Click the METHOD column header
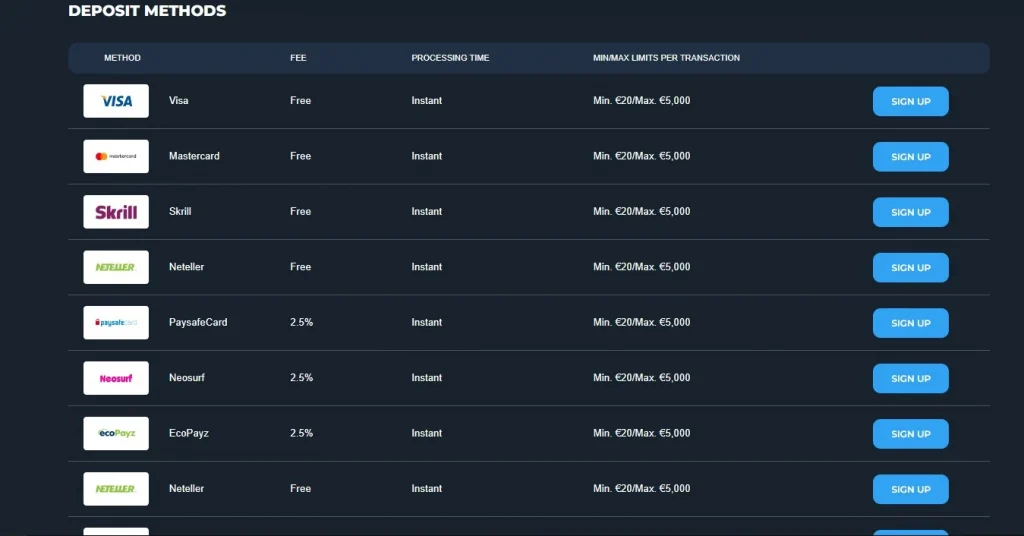This screenshot has width=1024, height=536. [122, 57]
